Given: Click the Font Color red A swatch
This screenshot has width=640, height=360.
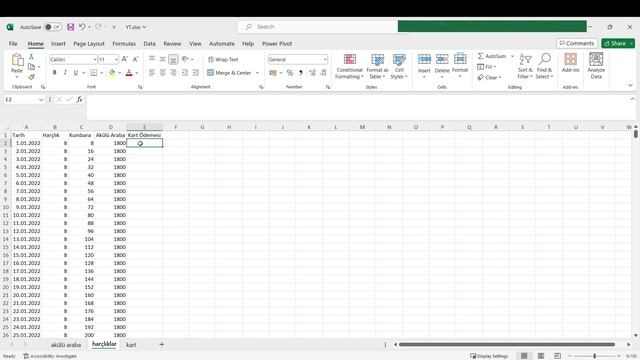Looking at the screenshot, I should tap(129, 73).
